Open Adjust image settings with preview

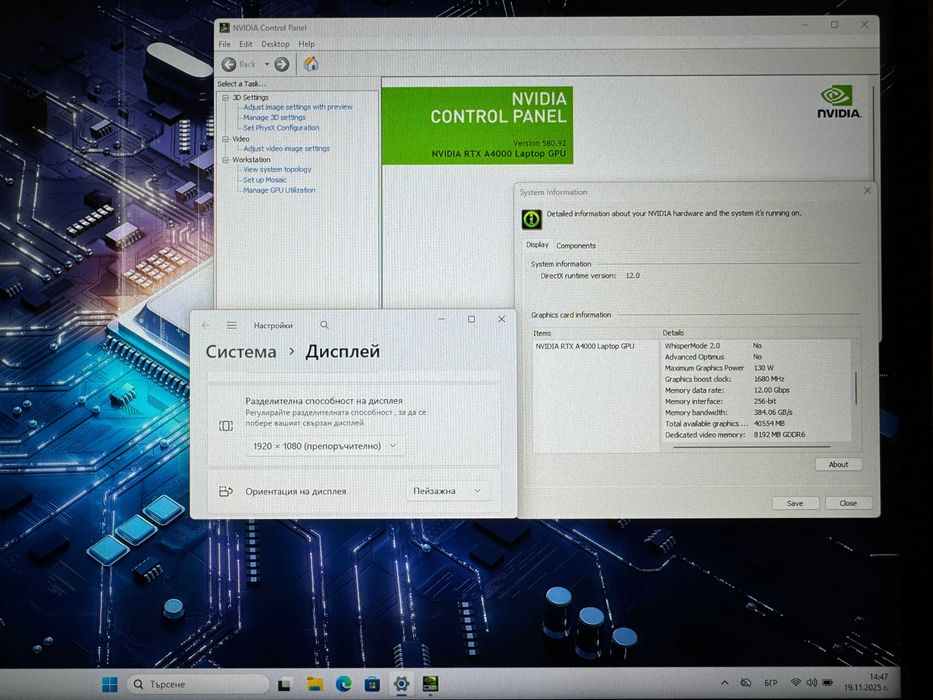(298, 107)
